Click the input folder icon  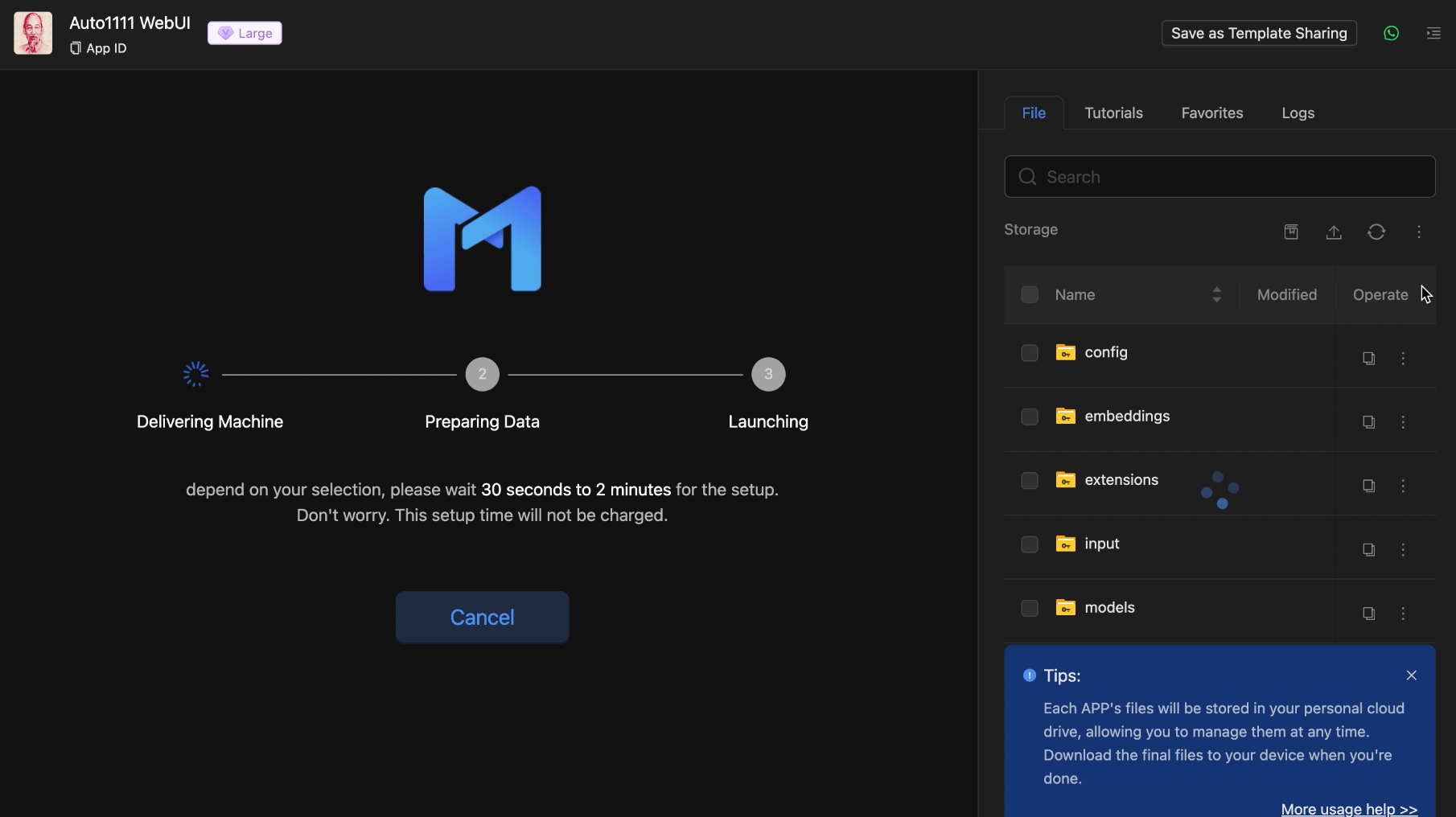(1066, 544)
